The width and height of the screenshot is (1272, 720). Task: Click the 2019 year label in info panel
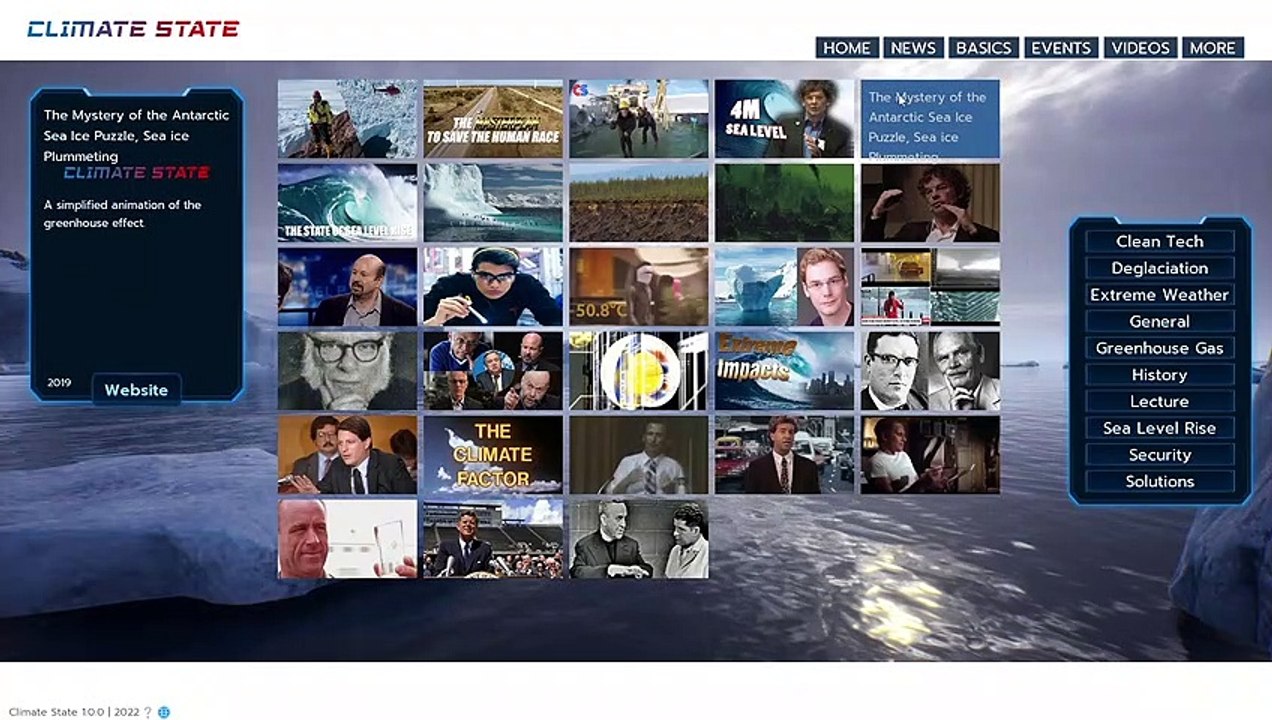point(59,383)
